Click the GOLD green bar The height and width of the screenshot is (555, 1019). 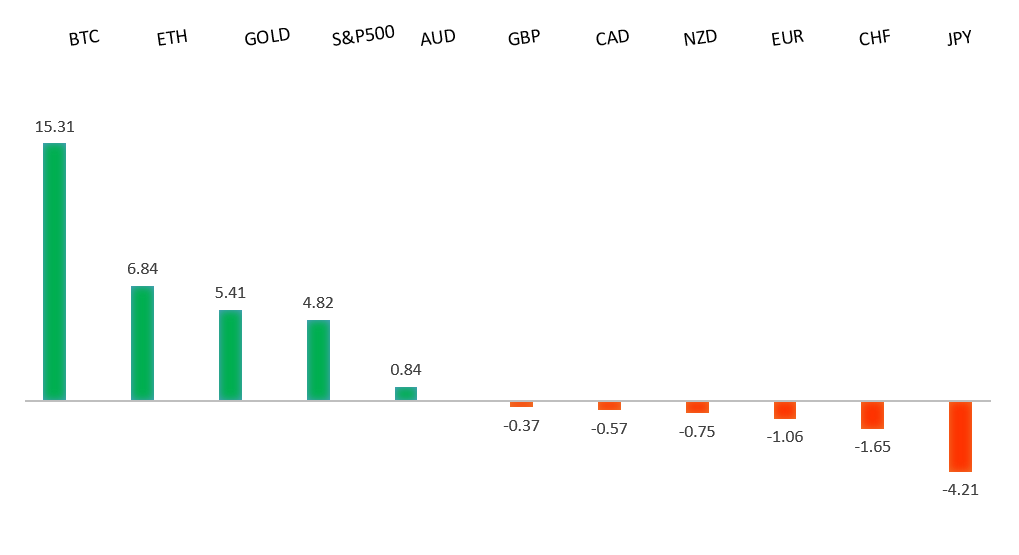230,355
